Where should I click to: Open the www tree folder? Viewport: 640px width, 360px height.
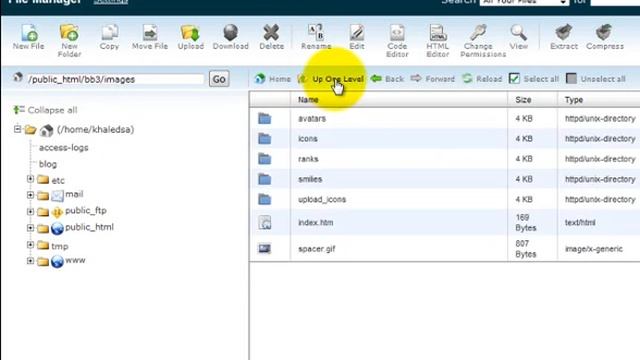[75, 260]
